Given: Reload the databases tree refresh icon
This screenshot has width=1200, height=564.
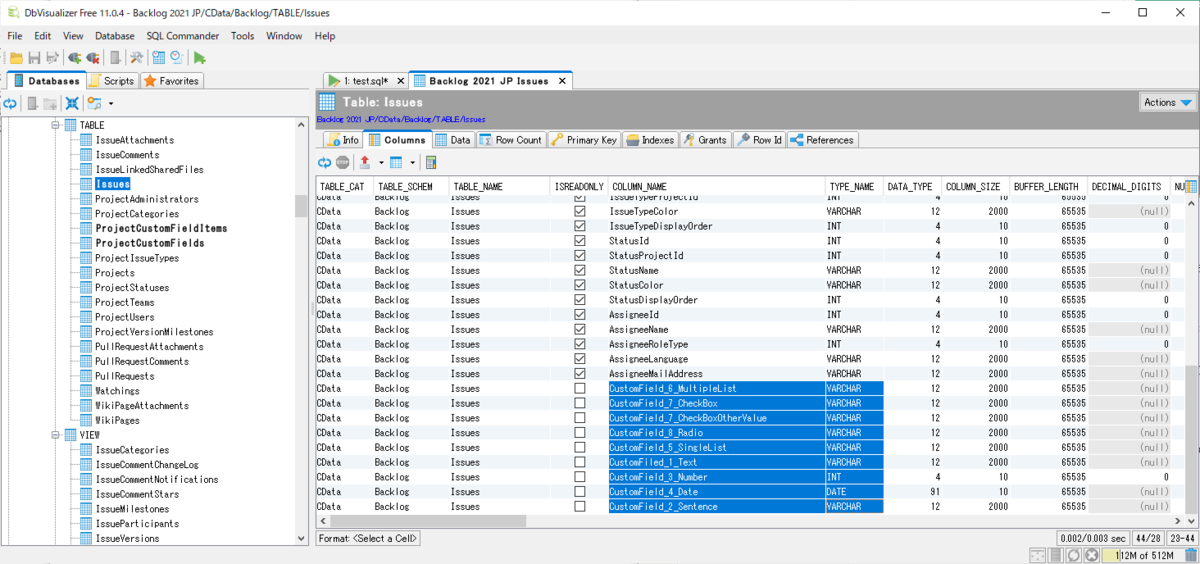Looking at the screenshot, I should coord(10,103).
